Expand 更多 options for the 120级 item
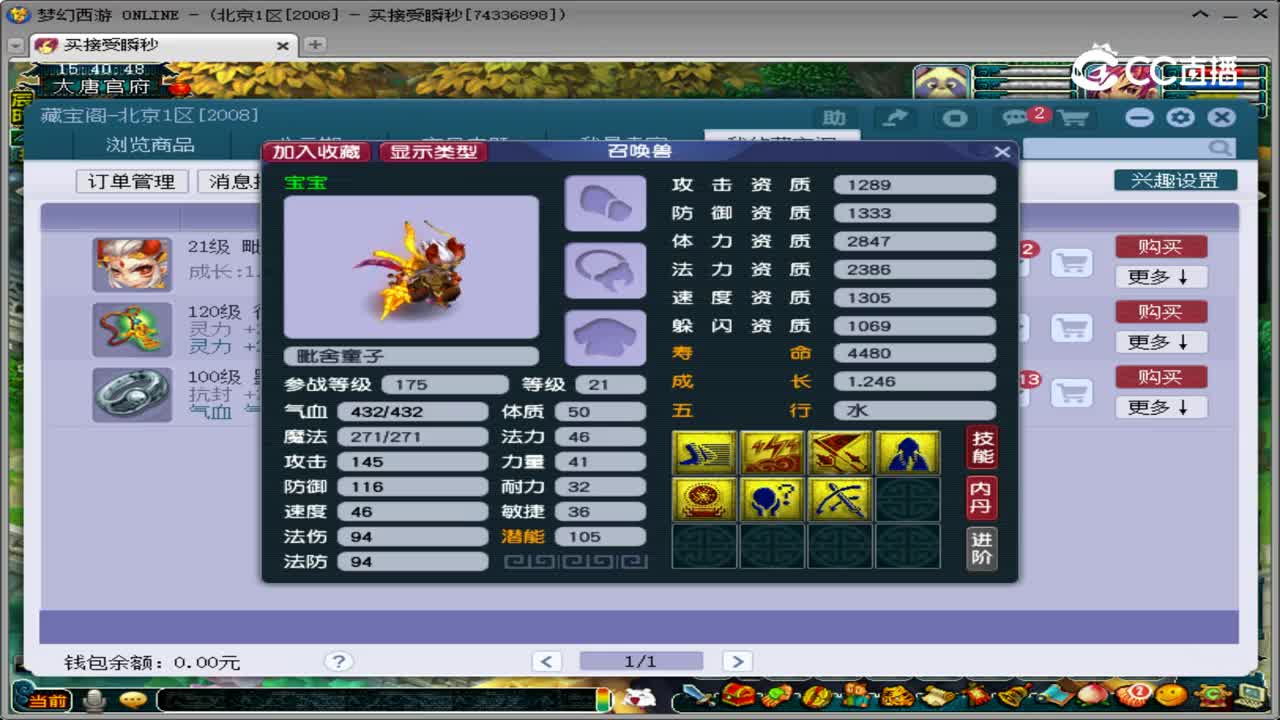The height and width of the screenshot is (720, 1280). point(1161,342)
